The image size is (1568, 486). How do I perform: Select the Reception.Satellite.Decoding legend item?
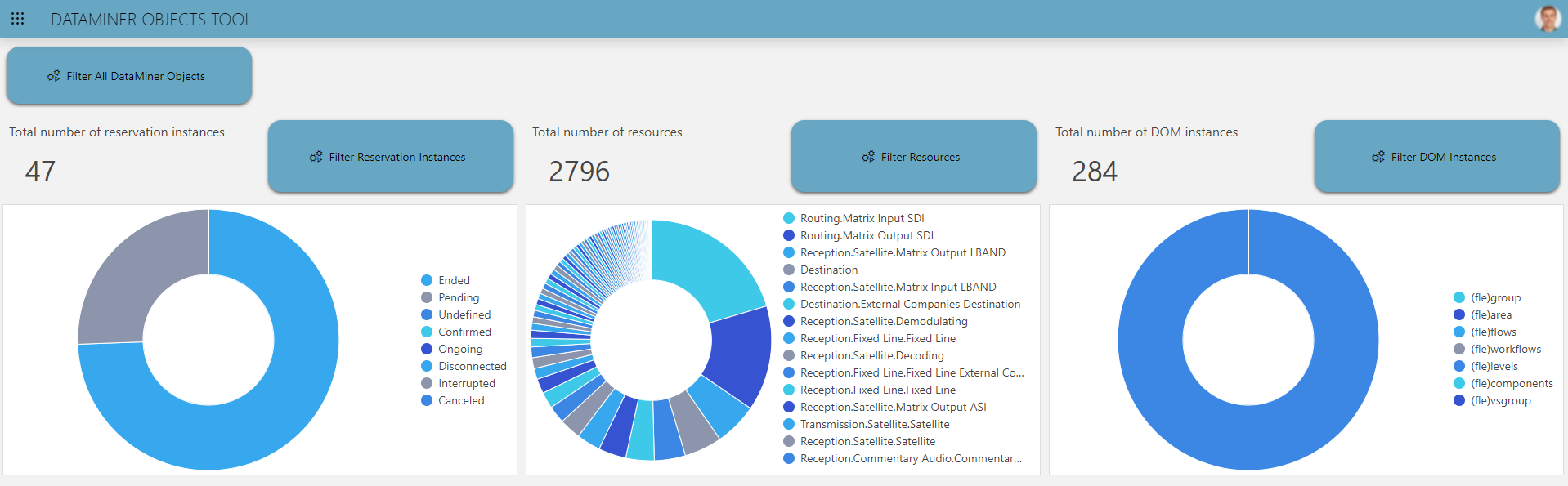863,355
